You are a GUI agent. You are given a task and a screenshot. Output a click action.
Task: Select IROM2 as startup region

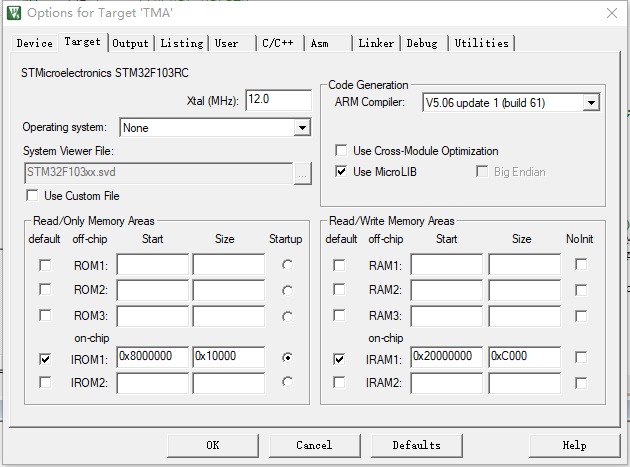click(288, 382)
